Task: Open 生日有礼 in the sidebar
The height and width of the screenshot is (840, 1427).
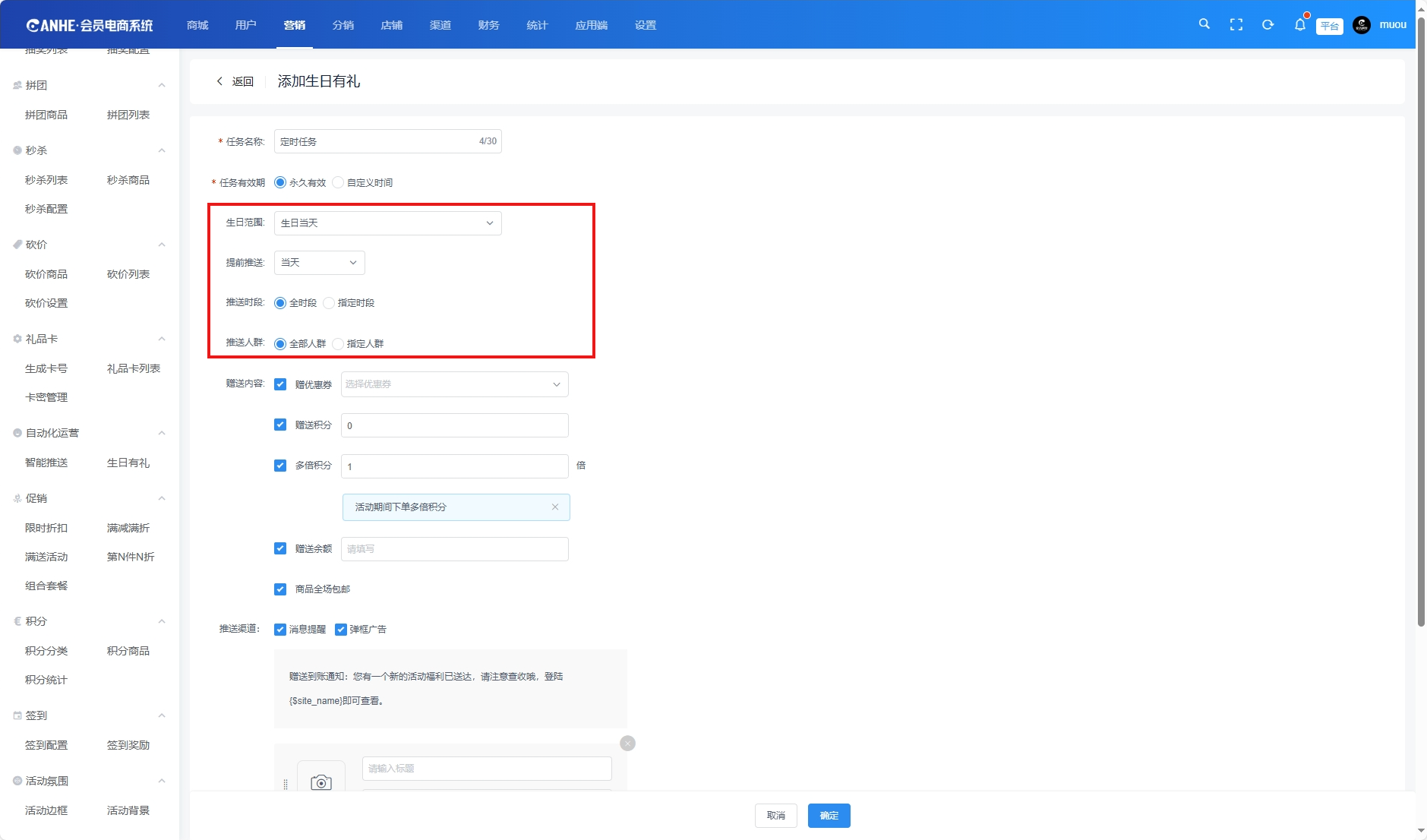Action: 128,463
